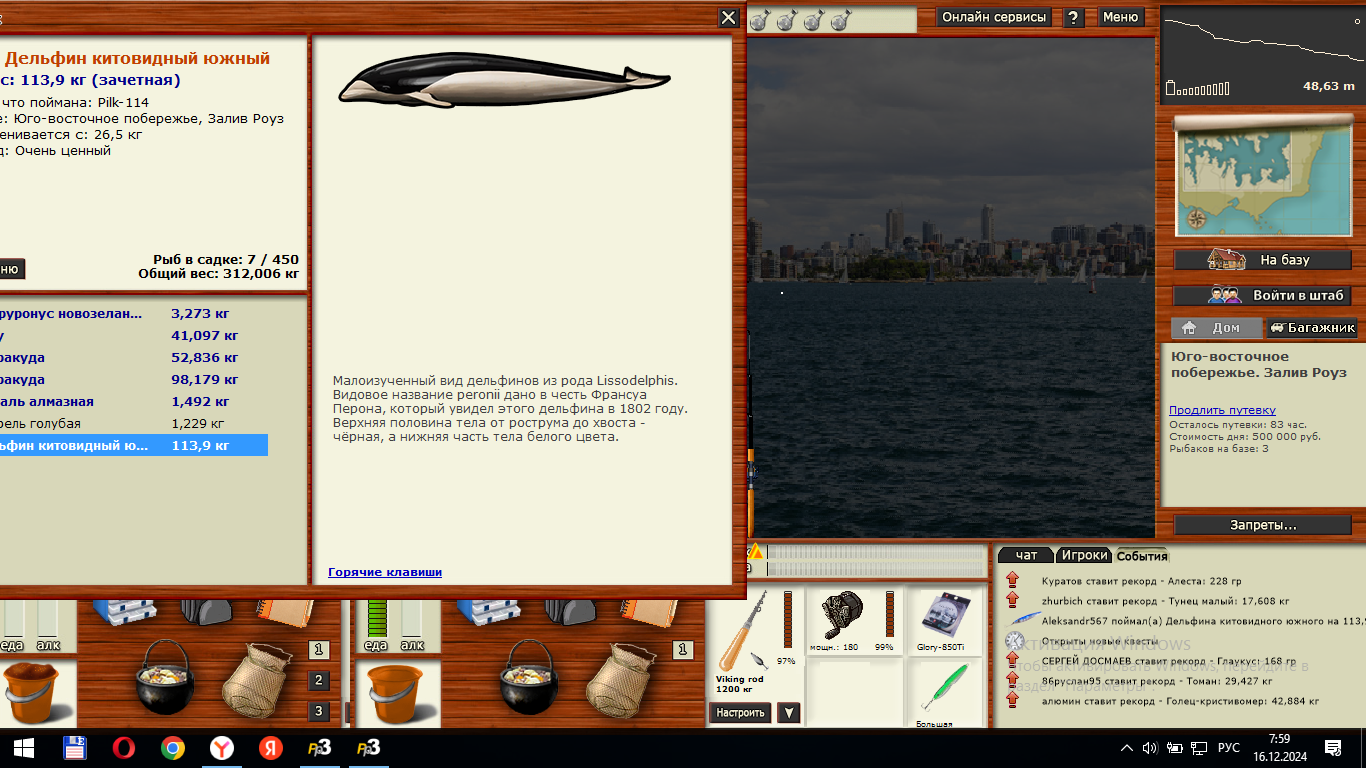Click the yellow warning triangle icon
1366x768 pixels.
click(756, 552)
